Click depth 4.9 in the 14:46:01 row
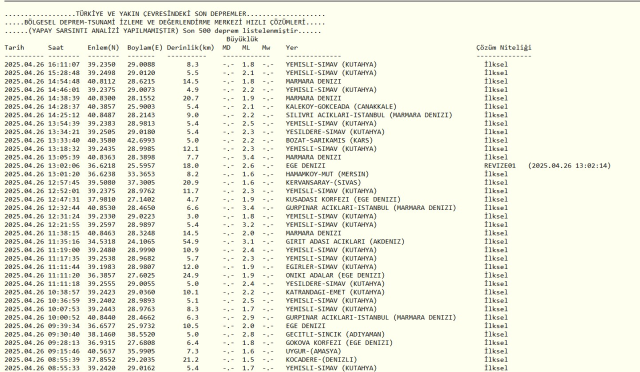This screenshot has width=640, height=372. [192, 90]
